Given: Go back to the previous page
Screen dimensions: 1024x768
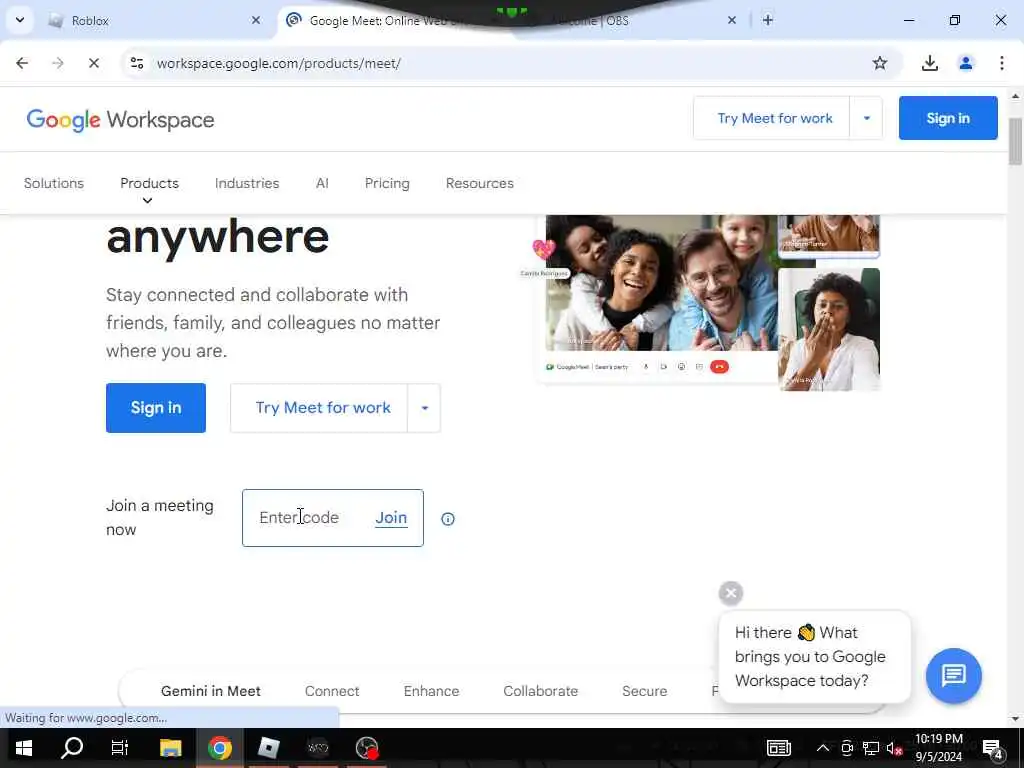Looking at the screenshot, I should click(22, 63).
